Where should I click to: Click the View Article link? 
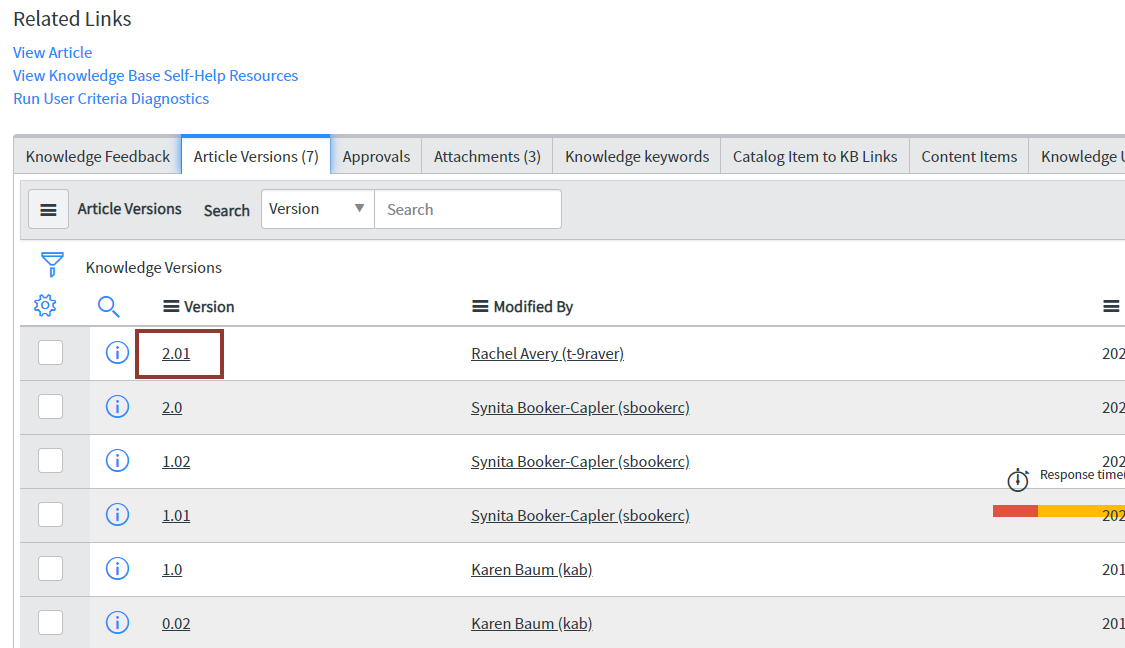pyautogui.click(x=52, y=52)
